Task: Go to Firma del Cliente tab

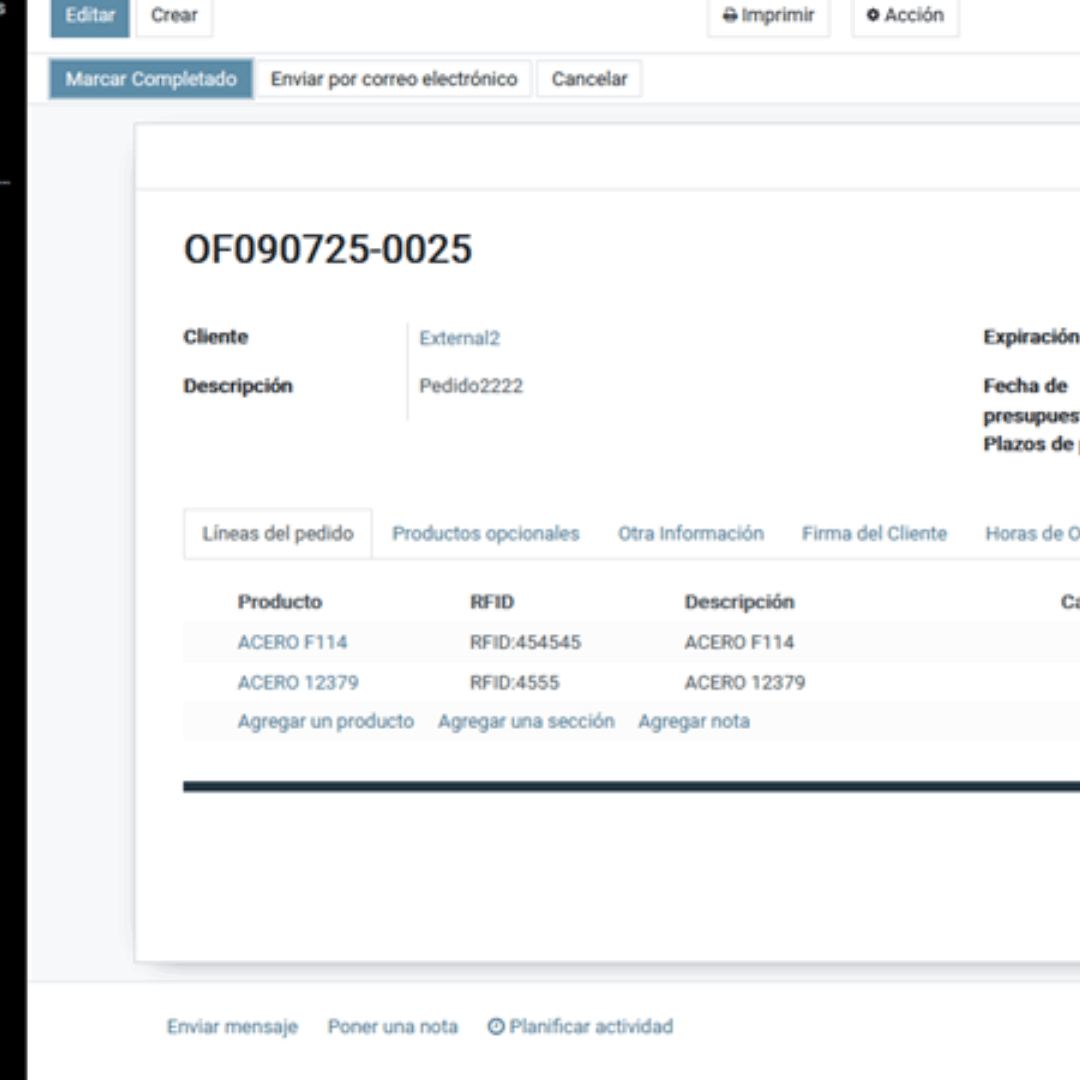Action: (x=873, y=534)
